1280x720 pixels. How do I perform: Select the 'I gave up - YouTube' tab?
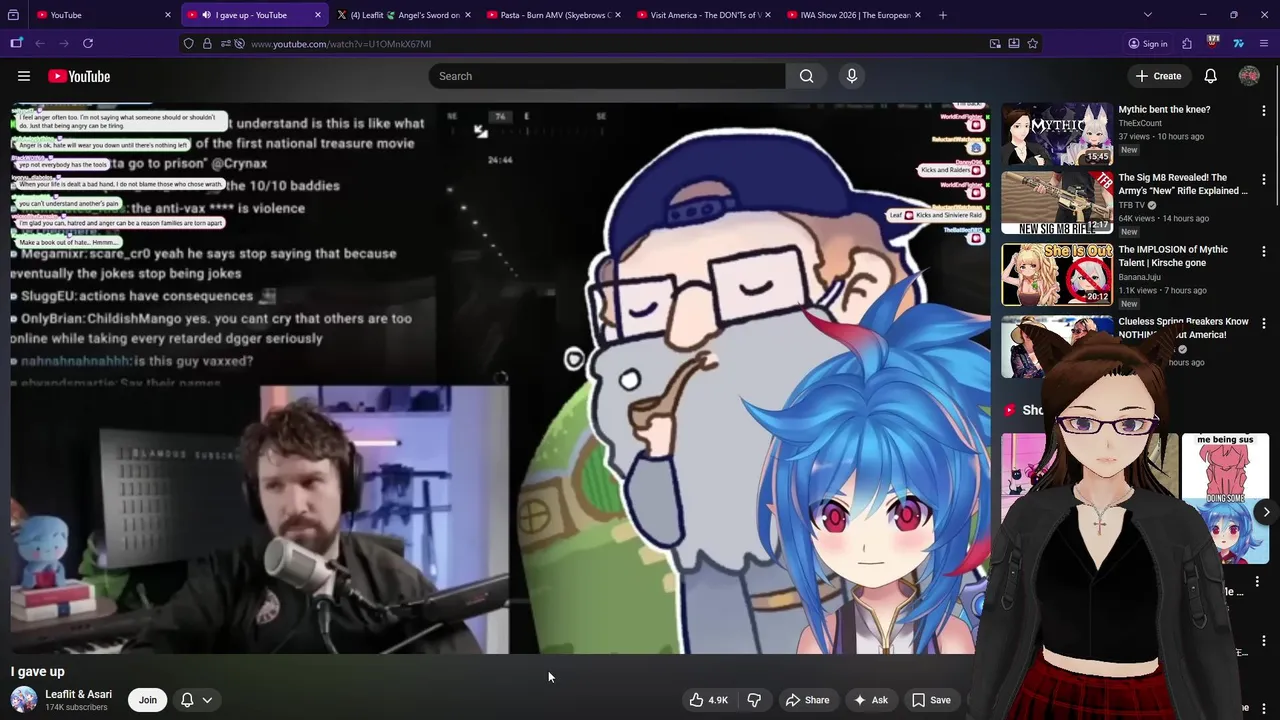point(254,15)
